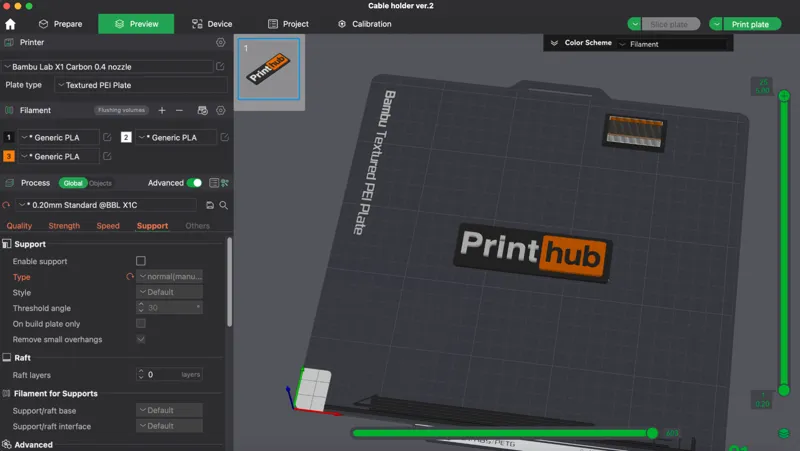Switch process scope to Objects
The image size is (800, 451).
[x=101, y=183]
